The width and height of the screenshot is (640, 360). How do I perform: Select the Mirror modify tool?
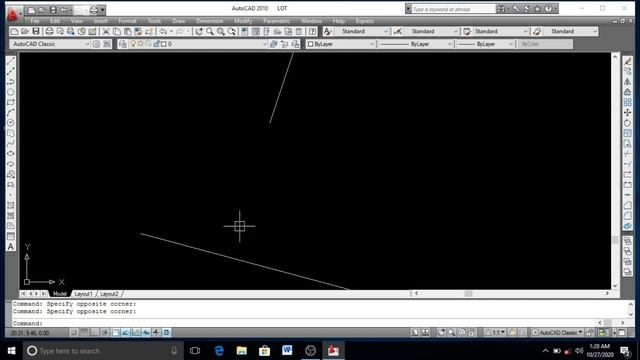[x=627, y=81]
